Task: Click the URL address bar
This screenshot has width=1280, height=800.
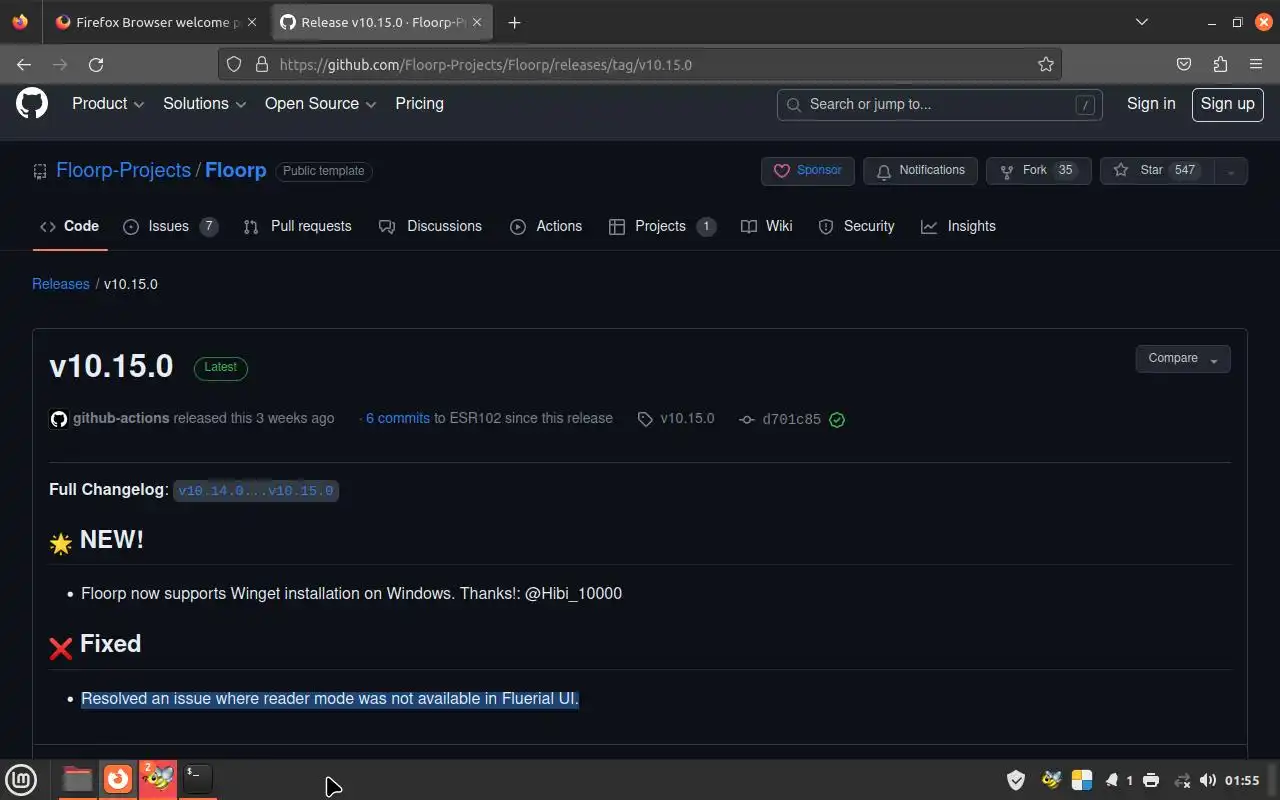Action: 640,64
